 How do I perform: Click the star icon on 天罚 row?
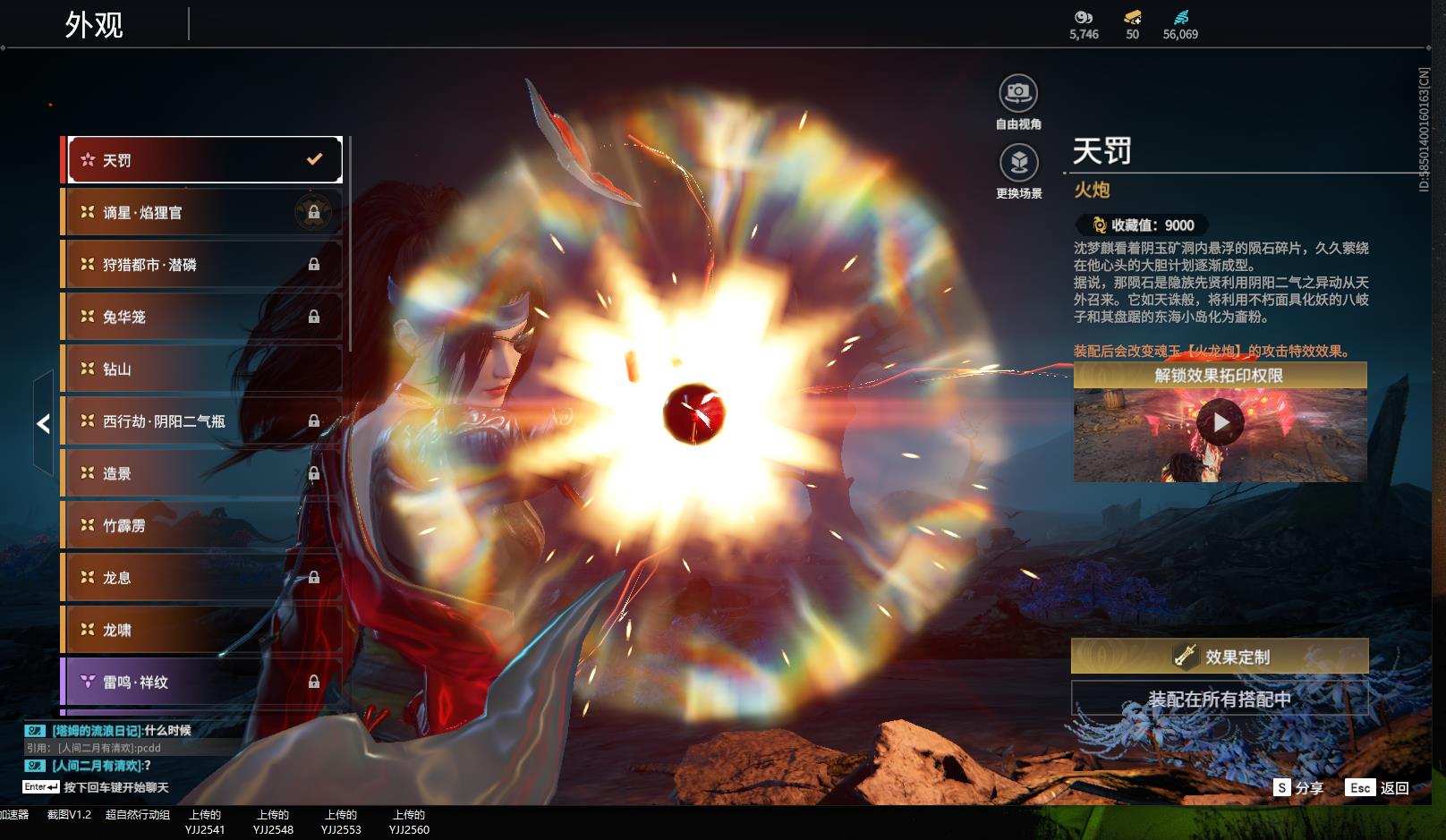click(88, 160)
